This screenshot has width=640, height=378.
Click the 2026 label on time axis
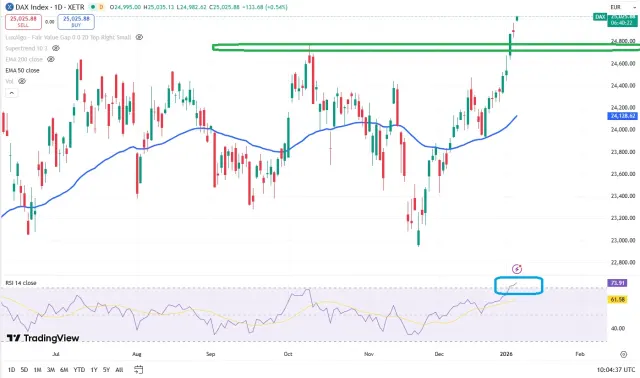[506, 354]
